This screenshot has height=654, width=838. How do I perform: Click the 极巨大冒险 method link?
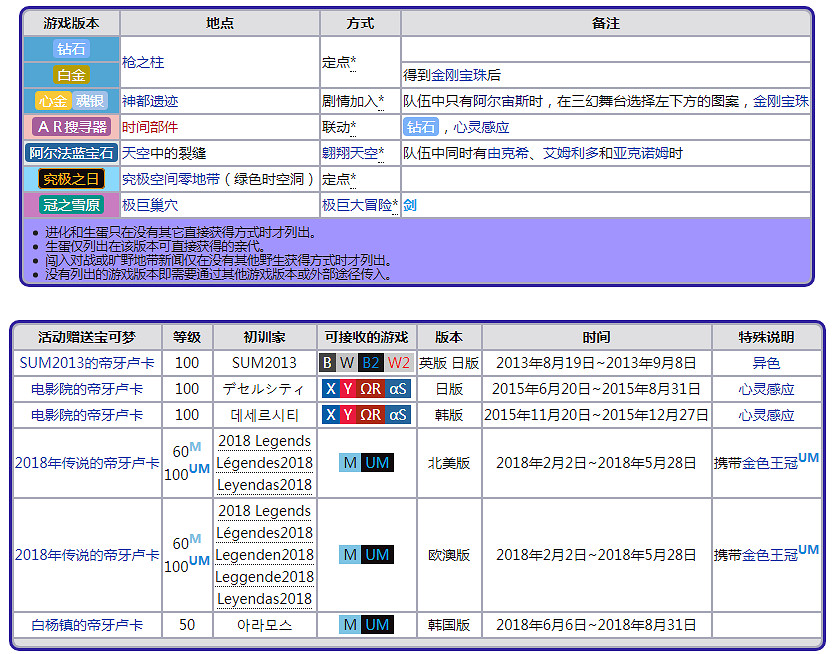pos(356,205)
